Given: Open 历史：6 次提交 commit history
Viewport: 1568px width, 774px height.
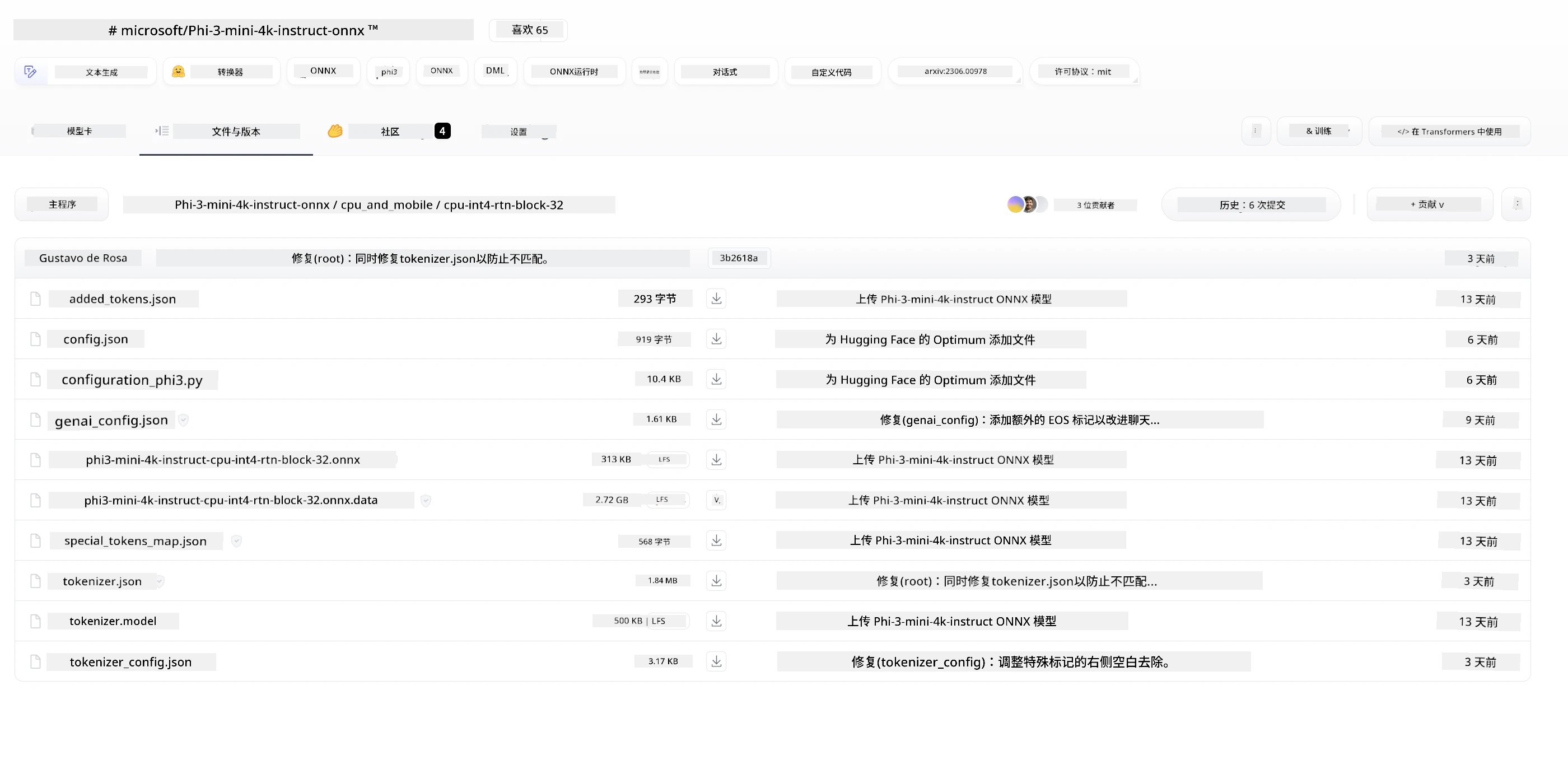Looking at the screenshot, I should pyautogui.click(x=1252, y=204).
